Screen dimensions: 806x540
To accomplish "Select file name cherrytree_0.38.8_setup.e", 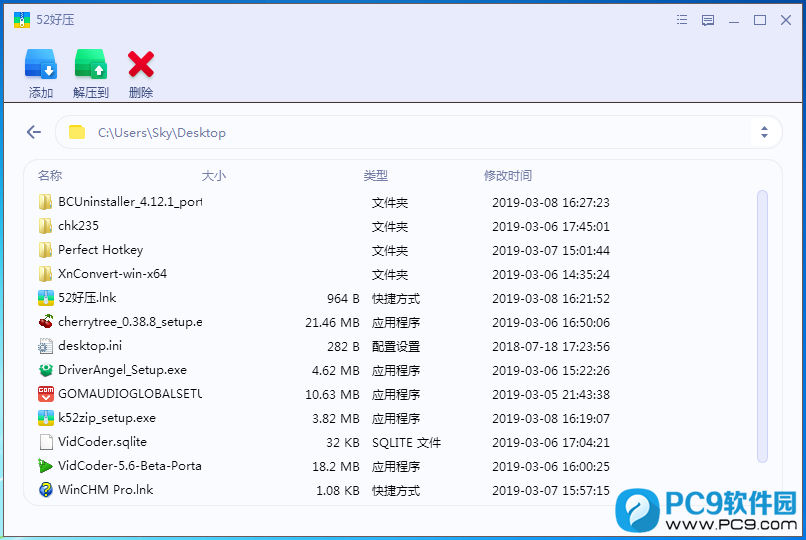I will pyautogui.click(x=130, y=322).
